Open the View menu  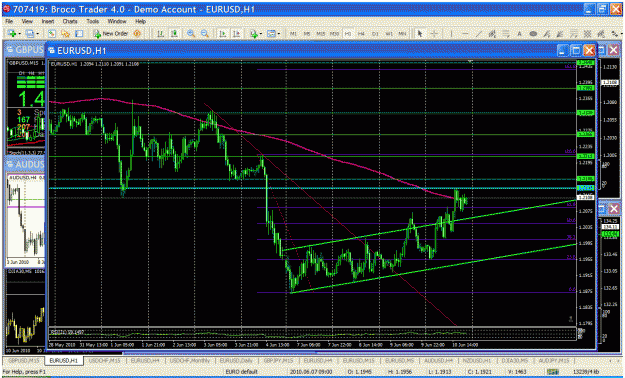(x=27, y=21)
